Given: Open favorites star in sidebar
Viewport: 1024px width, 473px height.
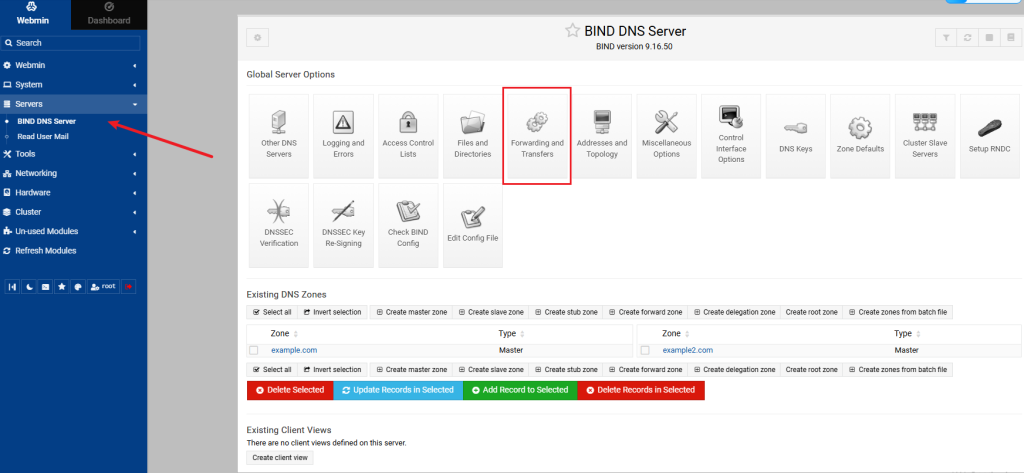Looking at the screenshot, I should pyautogui.click(x=61, y=287).
